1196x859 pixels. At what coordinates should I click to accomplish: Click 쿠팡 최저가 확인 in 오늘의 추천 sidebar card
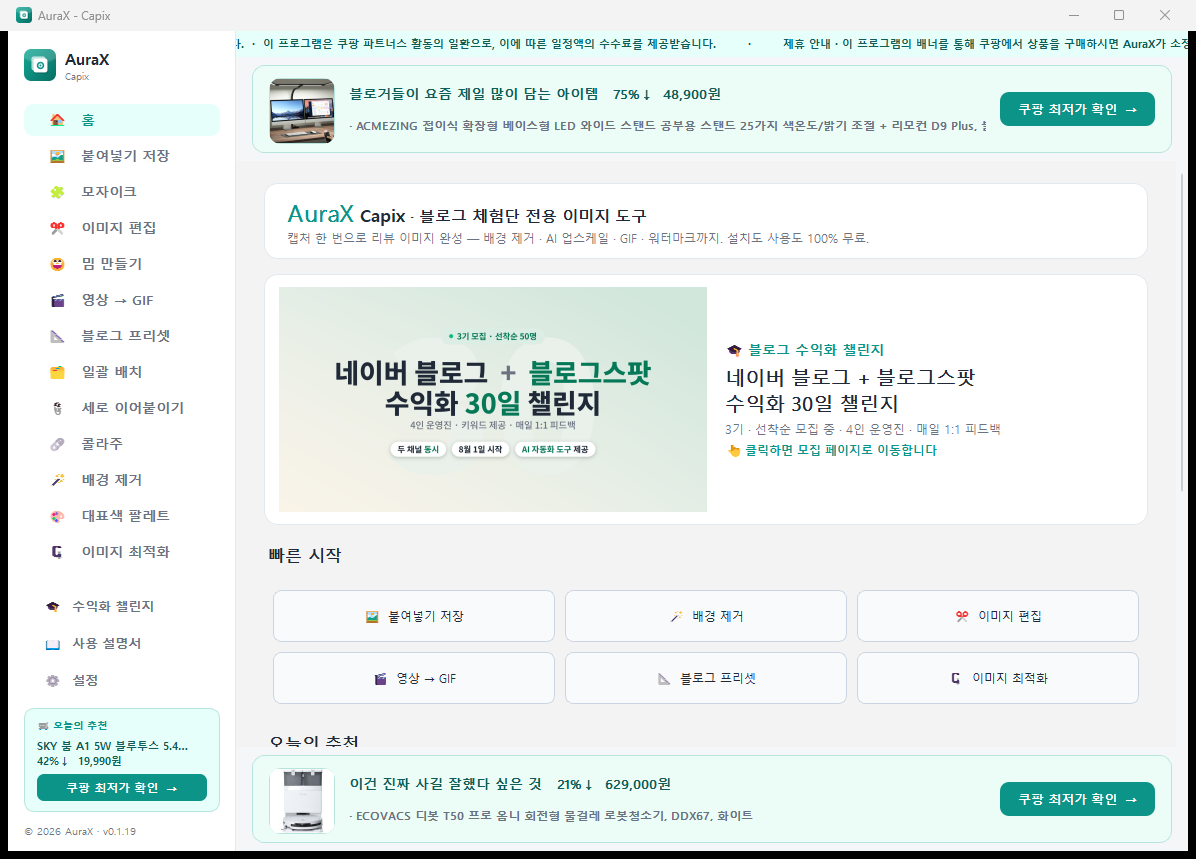pyautogui.click(x=122, y=787)
